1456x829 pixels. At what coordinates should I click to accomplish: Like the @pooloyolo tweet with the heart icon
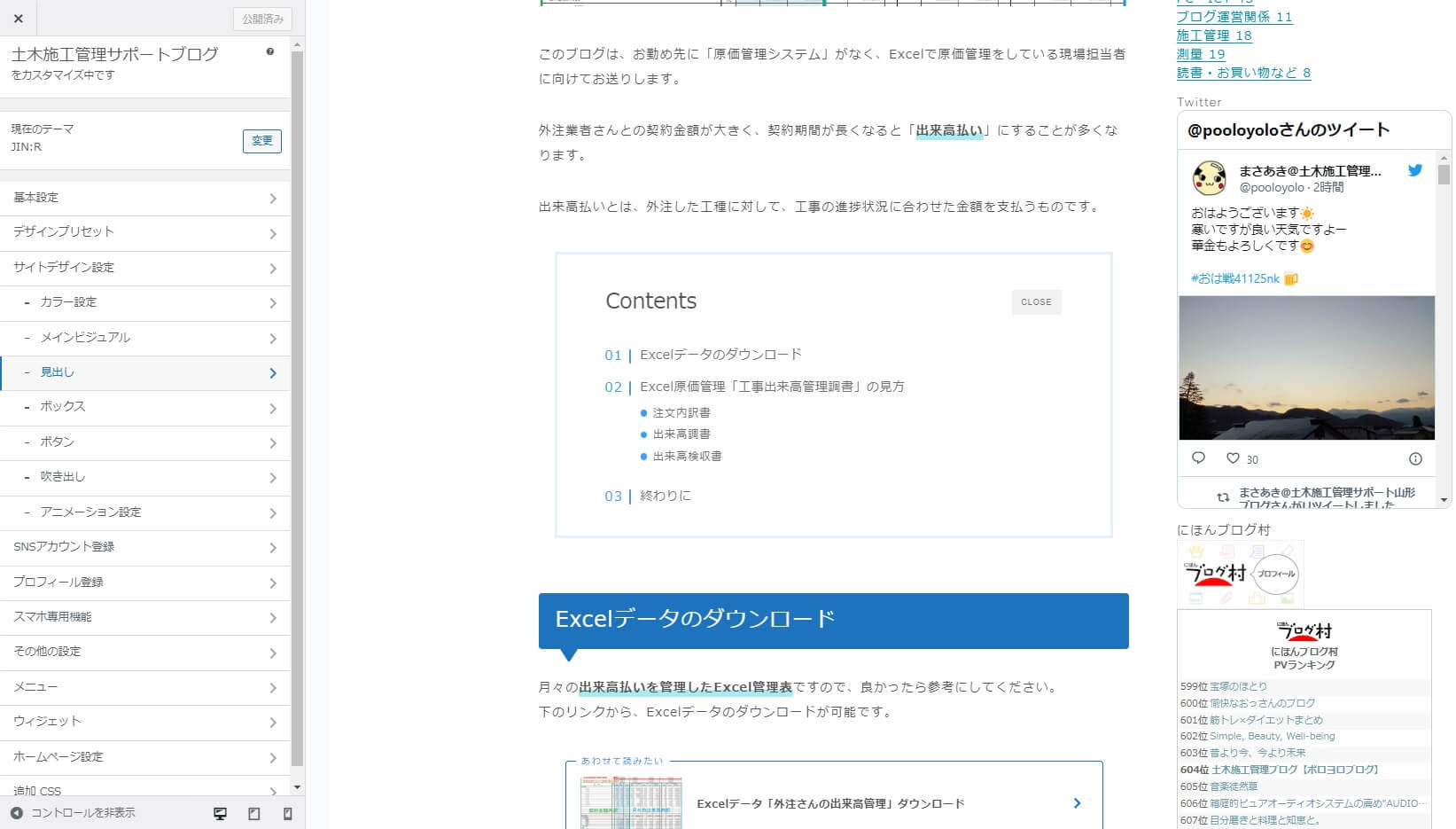(1233, 458)
